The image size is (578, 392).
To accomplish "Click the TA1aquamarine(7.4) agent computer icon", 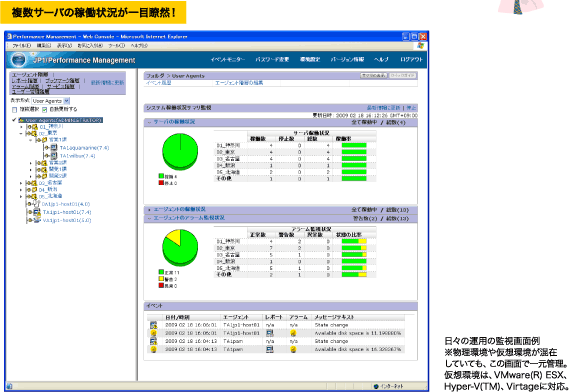I will click(54, 148).
